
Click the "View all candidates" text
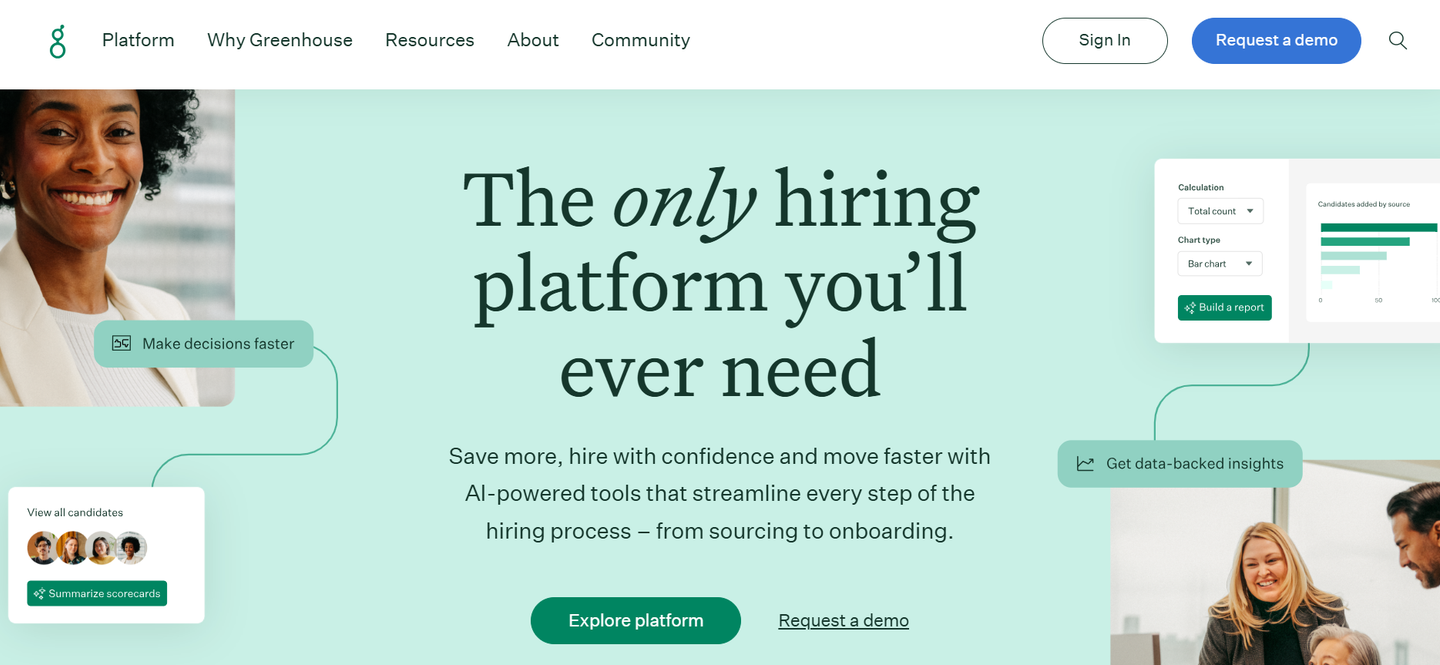75,513
